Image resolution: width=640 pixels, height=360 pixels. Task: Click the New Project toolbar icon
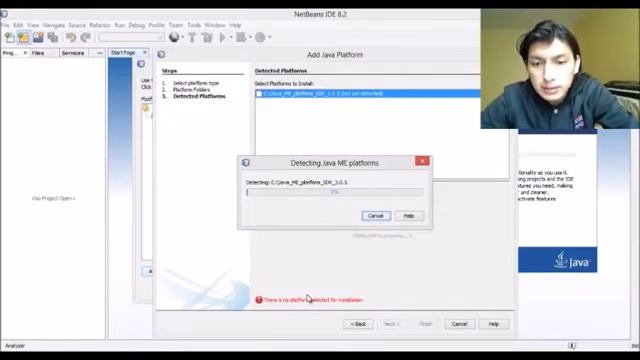tap(24, 38)
